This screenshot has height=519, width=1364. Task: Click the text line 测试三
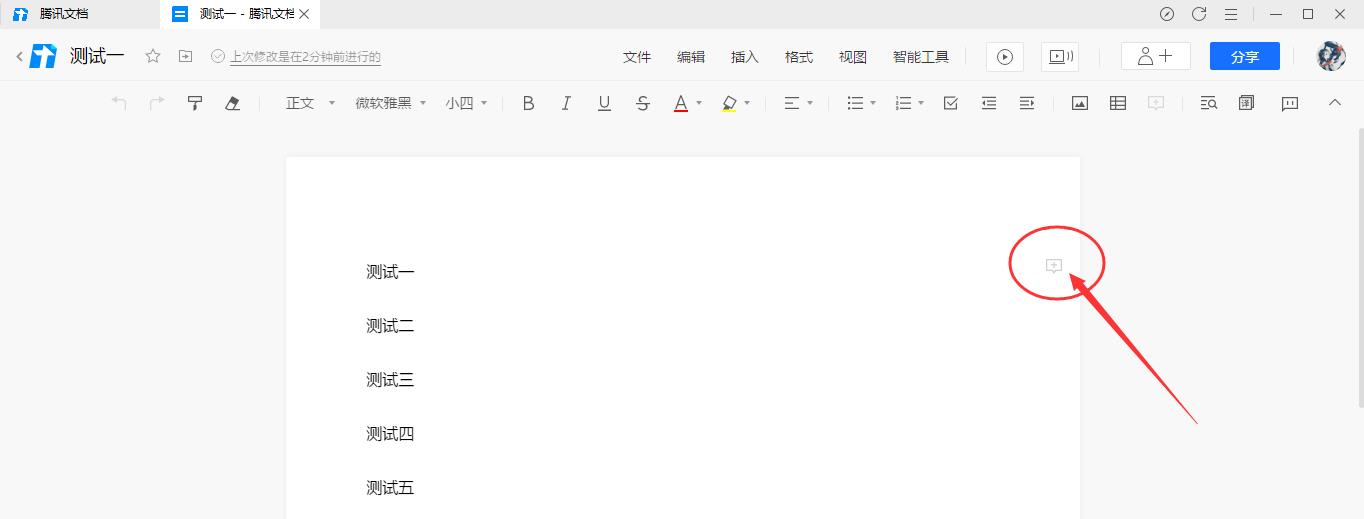(390, 380)
